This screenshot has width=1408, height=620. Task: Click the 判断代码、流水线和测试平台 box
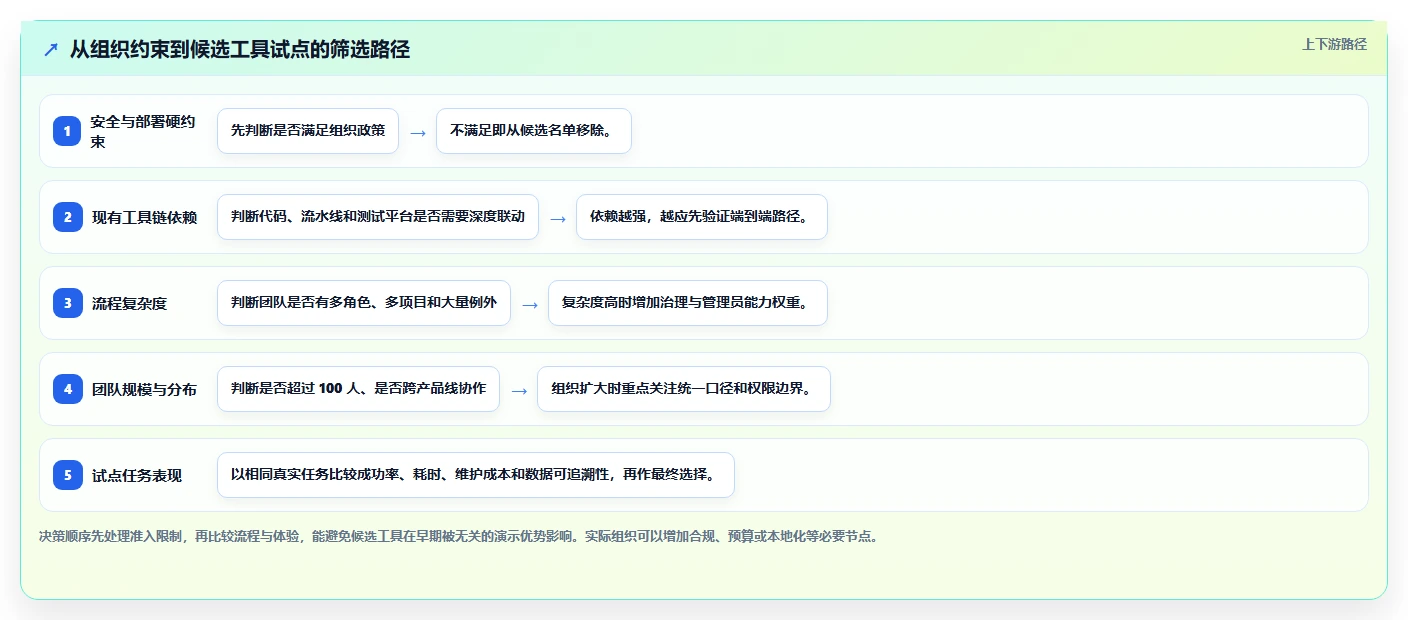point(378,217)
